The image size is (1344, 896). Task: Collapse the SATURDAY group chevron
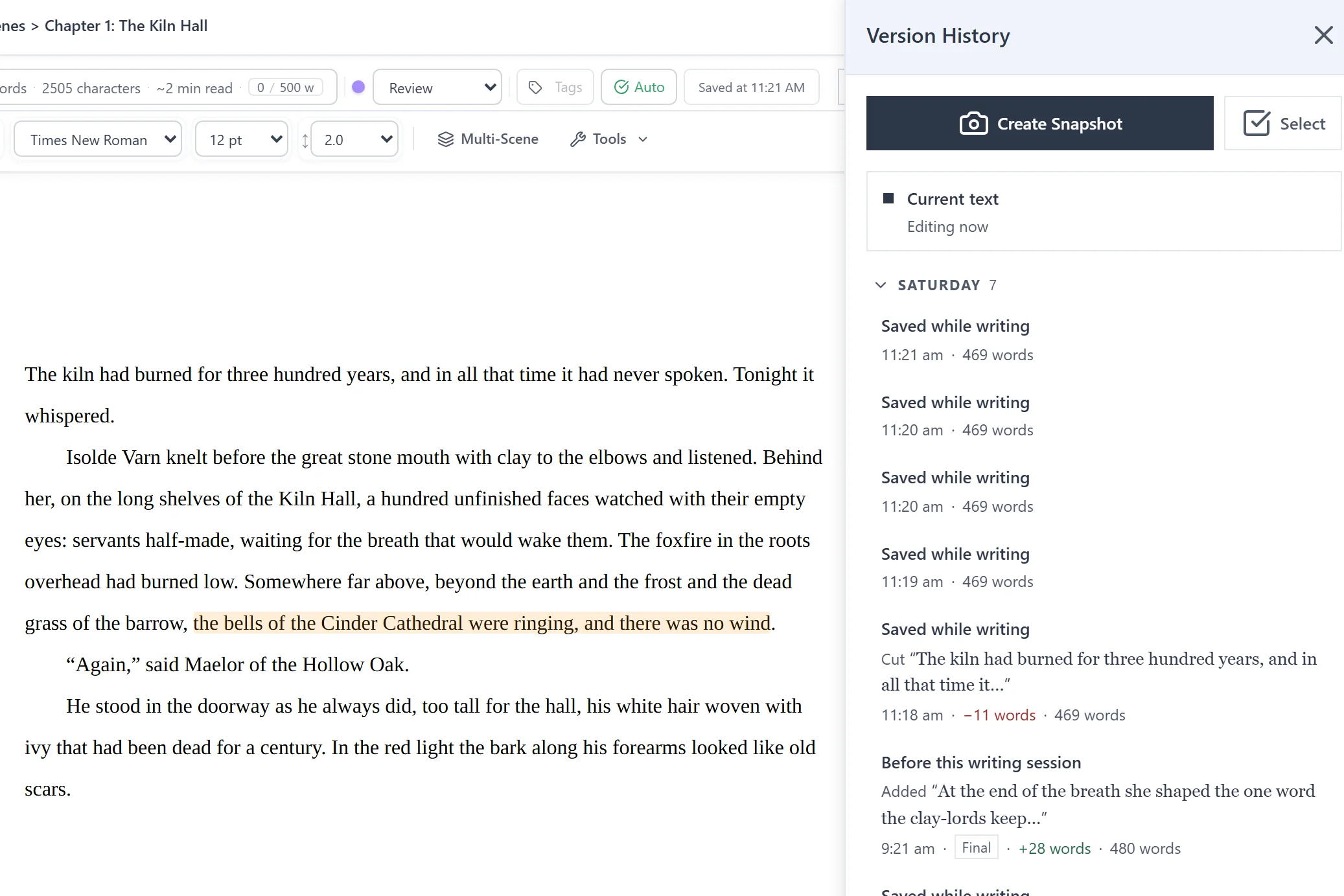(881, 285)
